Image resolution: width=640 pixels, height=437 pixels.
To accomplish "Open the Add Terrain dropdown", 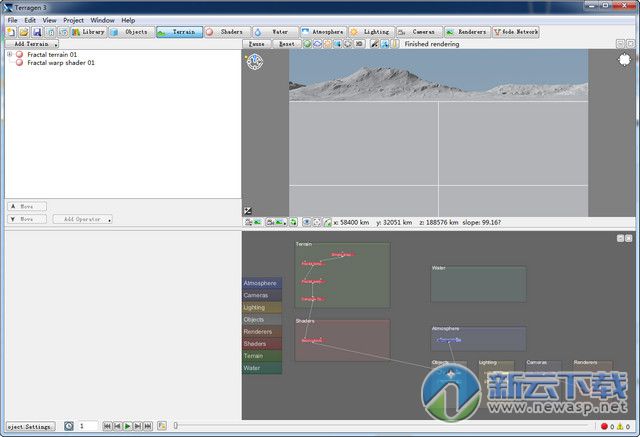I will (32, 44).
